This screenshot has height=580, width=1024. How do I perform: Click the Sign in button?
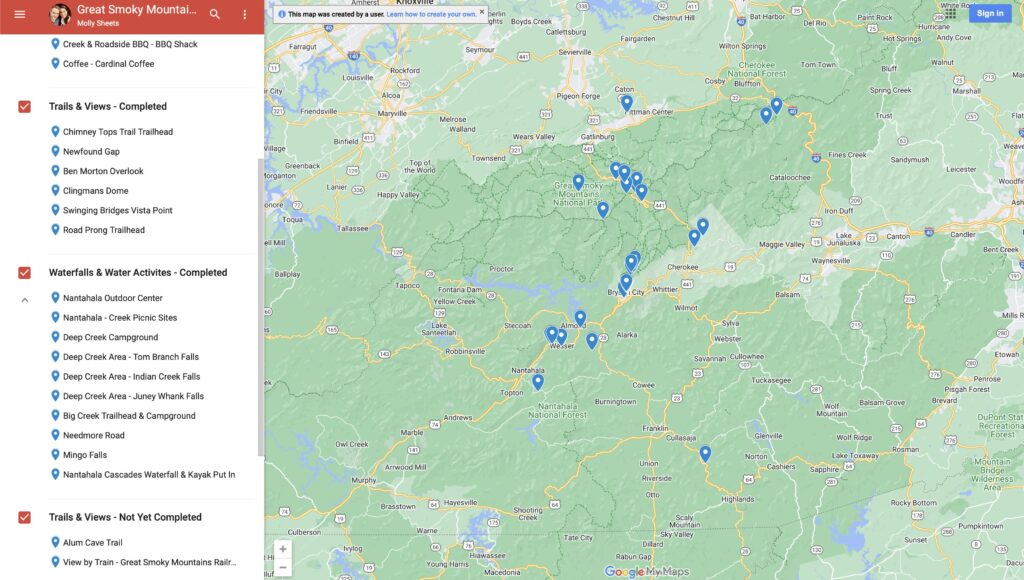click(989, 13)
